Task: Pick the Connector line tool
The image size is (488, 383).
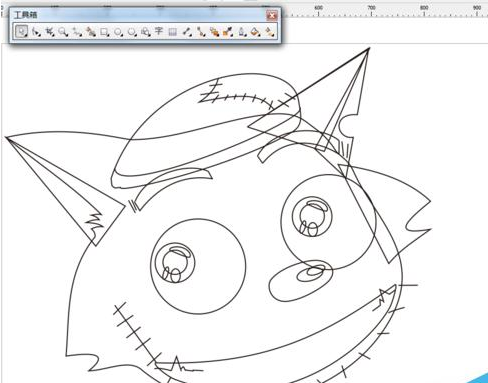Action: pyautogui.click(x=201, y=32)
